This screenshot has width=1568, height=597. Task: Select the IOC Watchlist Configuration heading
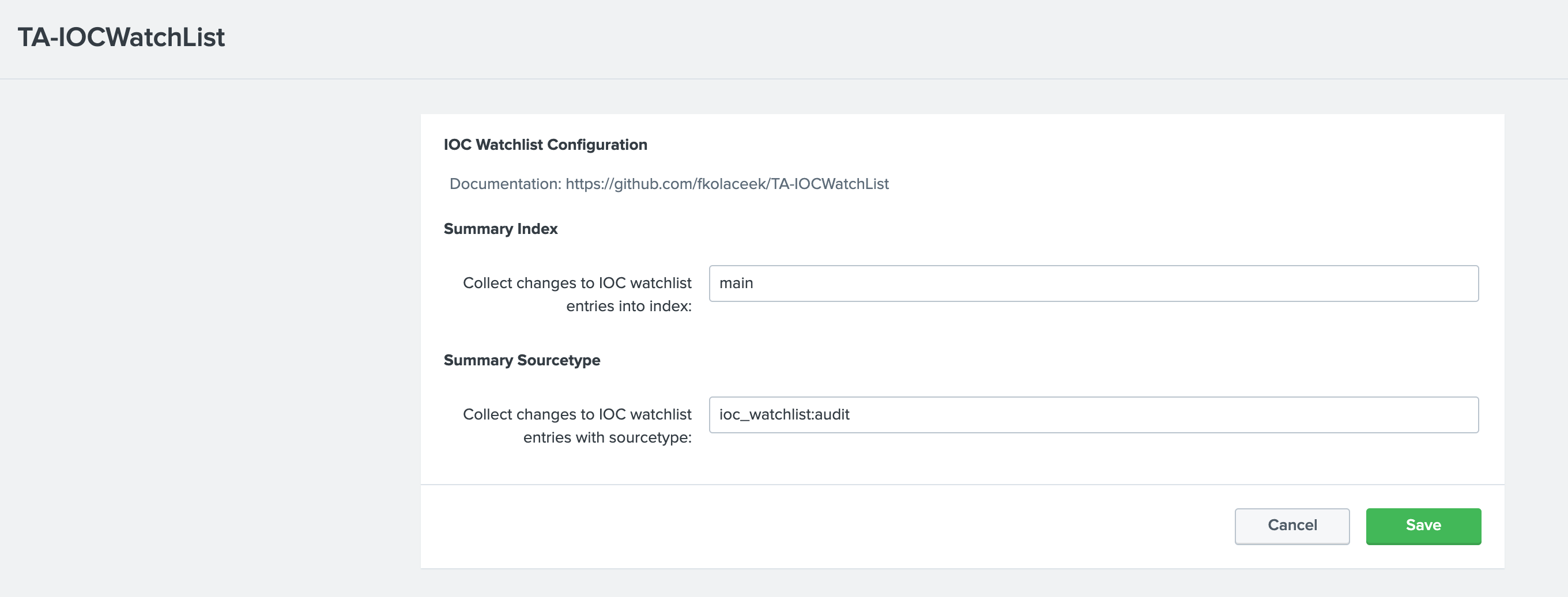pyautogui.click(x=545, y=145)
